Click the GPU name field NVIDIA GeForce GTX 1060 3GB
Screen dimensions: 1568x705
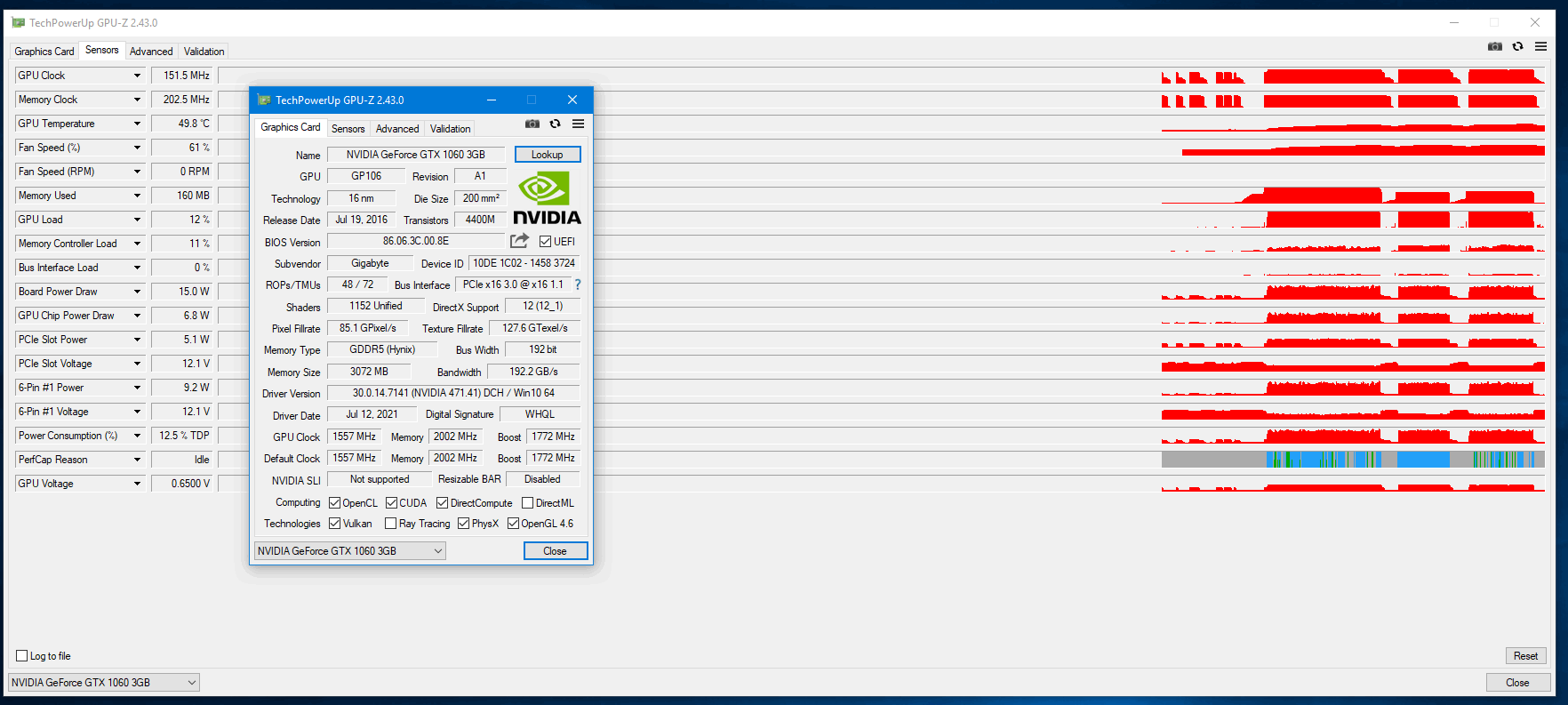416,155
